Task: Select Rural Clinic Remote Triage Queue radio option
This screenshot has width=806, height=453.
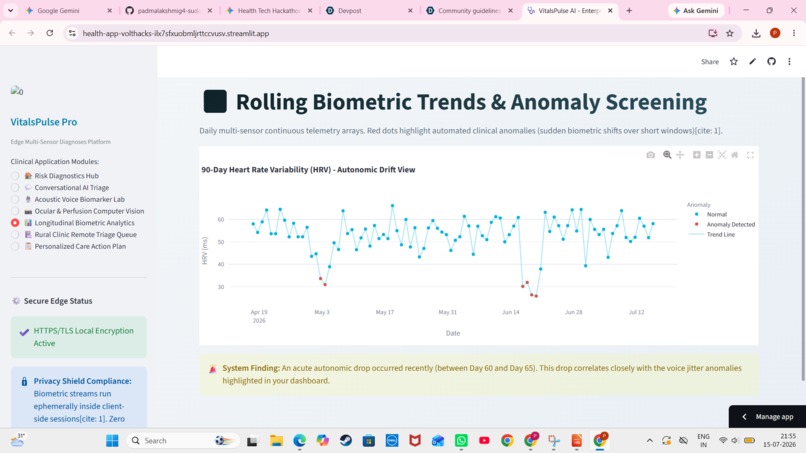Action: (x=74, y=234)
